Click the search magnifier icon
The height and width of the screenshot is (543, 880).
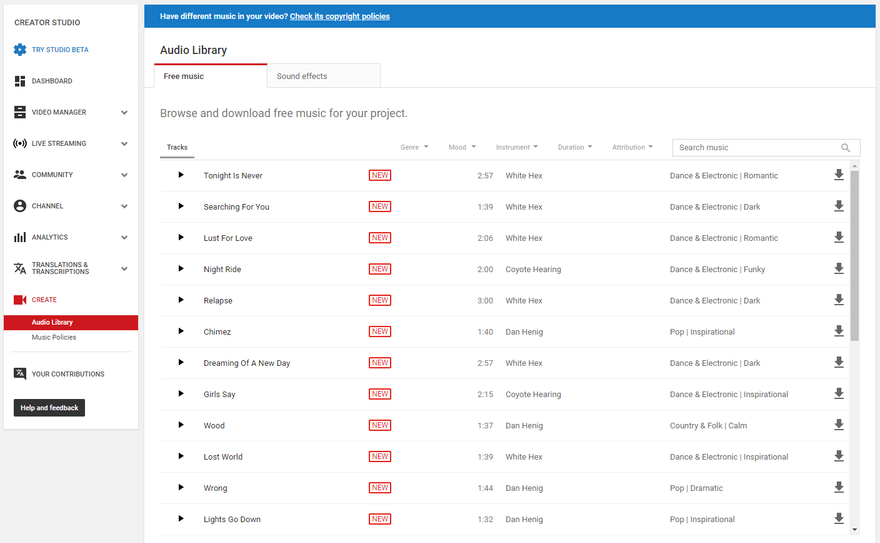tap(846, 148)
